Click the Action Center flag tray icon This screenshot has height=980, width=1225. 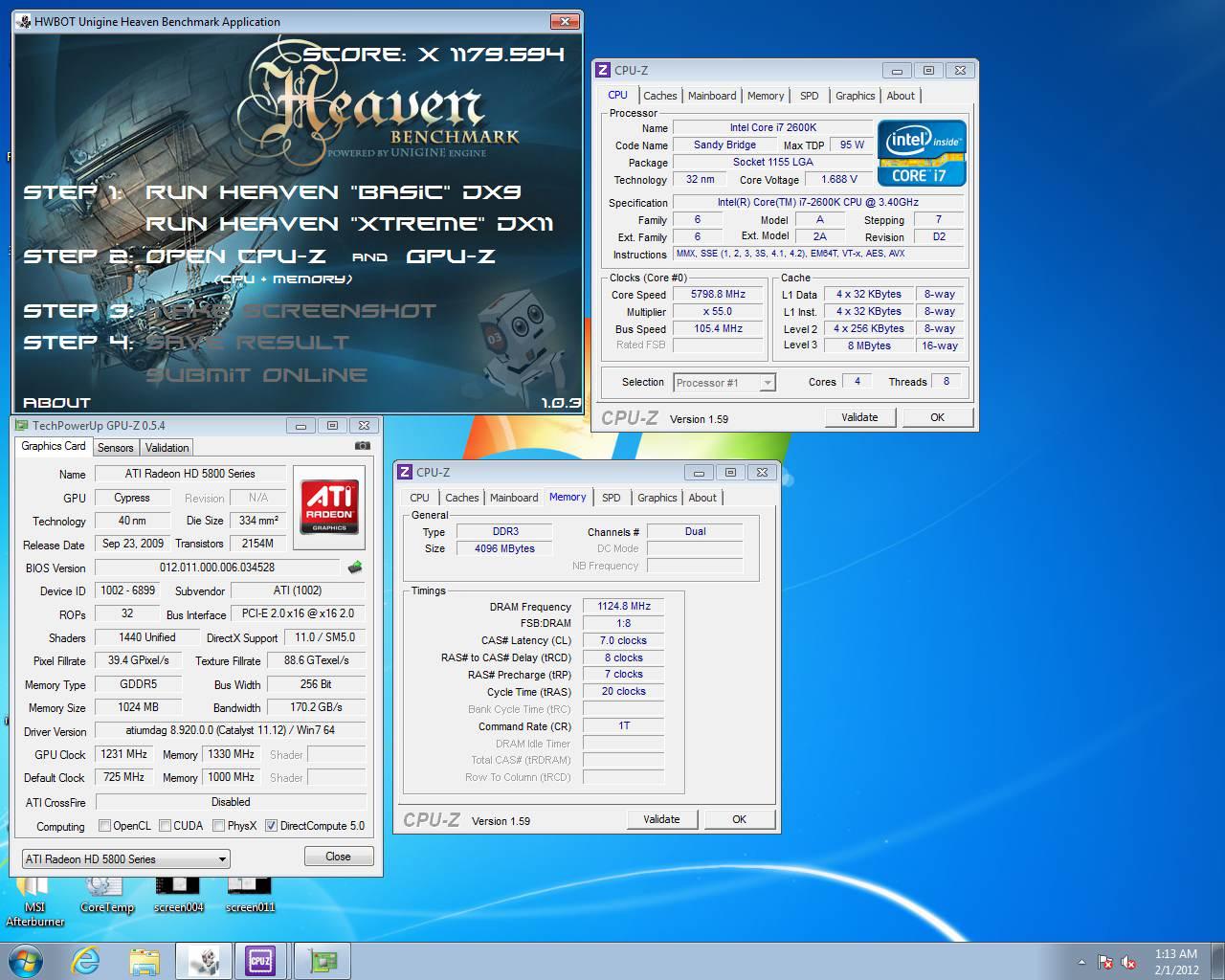tap(1105, 962)
